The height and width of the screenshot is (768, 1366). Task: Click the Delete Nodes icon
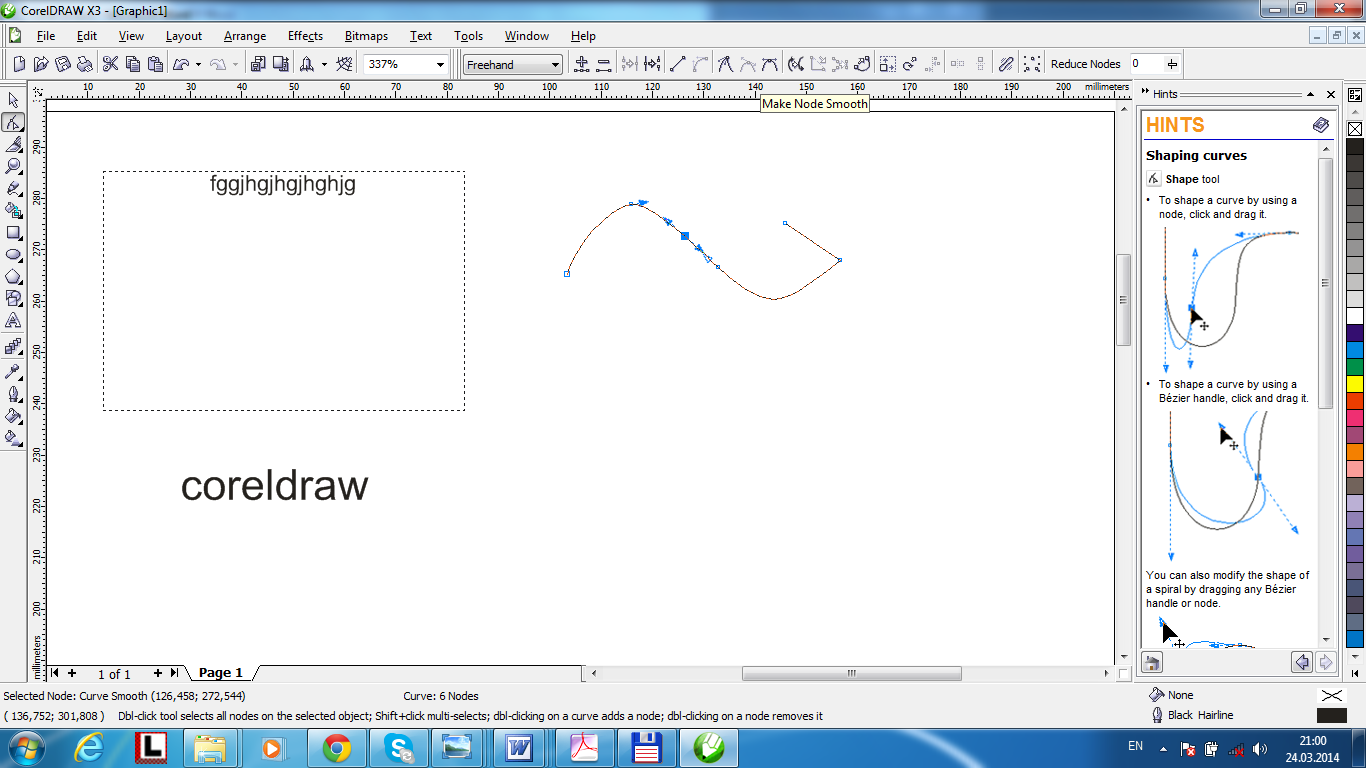(x=604, y=64)
